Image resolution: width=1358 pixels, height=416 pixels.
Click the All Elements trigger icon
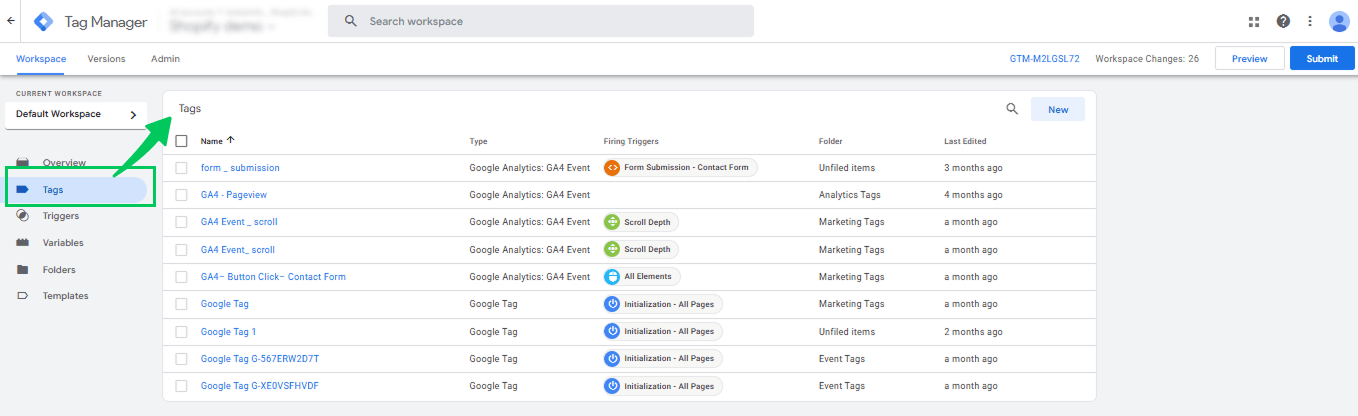[x=613, y=276]
